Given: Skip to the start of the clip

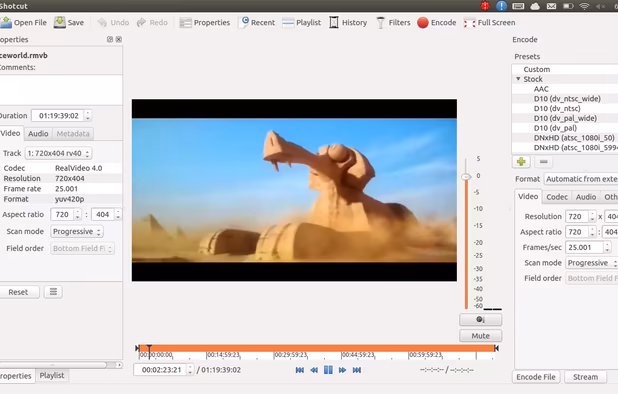Looking at the screenshot, I should coord(300,370).
